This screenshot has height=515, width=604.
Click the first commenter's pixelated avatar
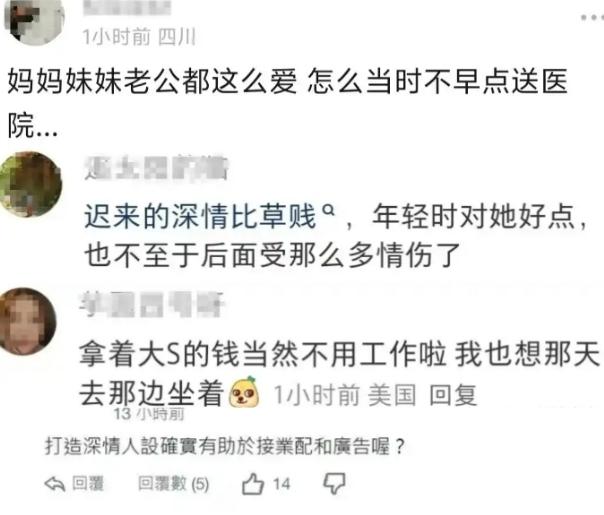34,21
